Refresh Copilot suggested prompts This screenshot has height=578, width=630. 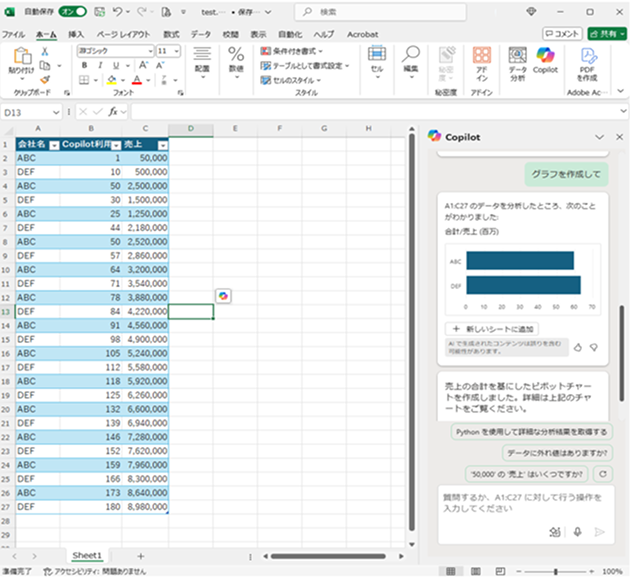pos(603,474)
